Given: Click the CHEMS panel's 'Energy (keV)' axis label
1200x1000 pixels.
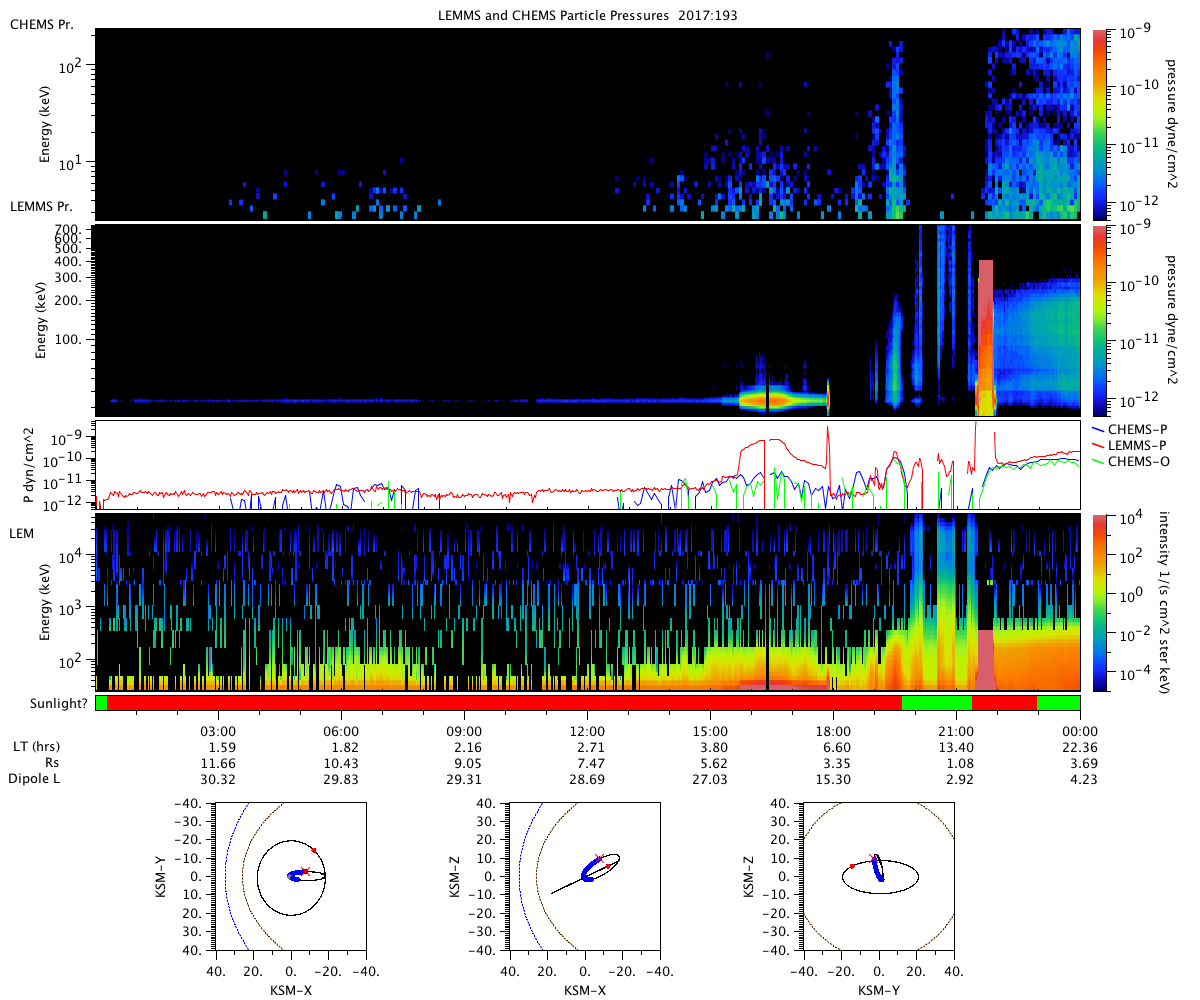Looking at the screenshot, I should coord(47,124).
